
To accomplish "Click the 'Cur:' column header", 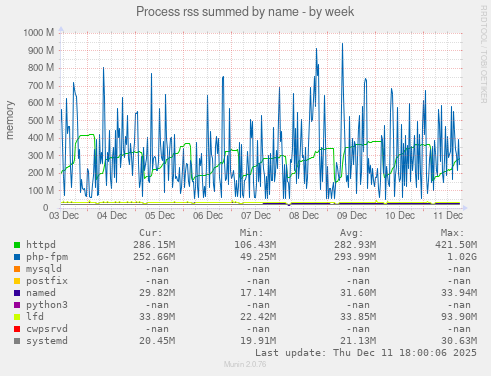I will pos(151,233).
